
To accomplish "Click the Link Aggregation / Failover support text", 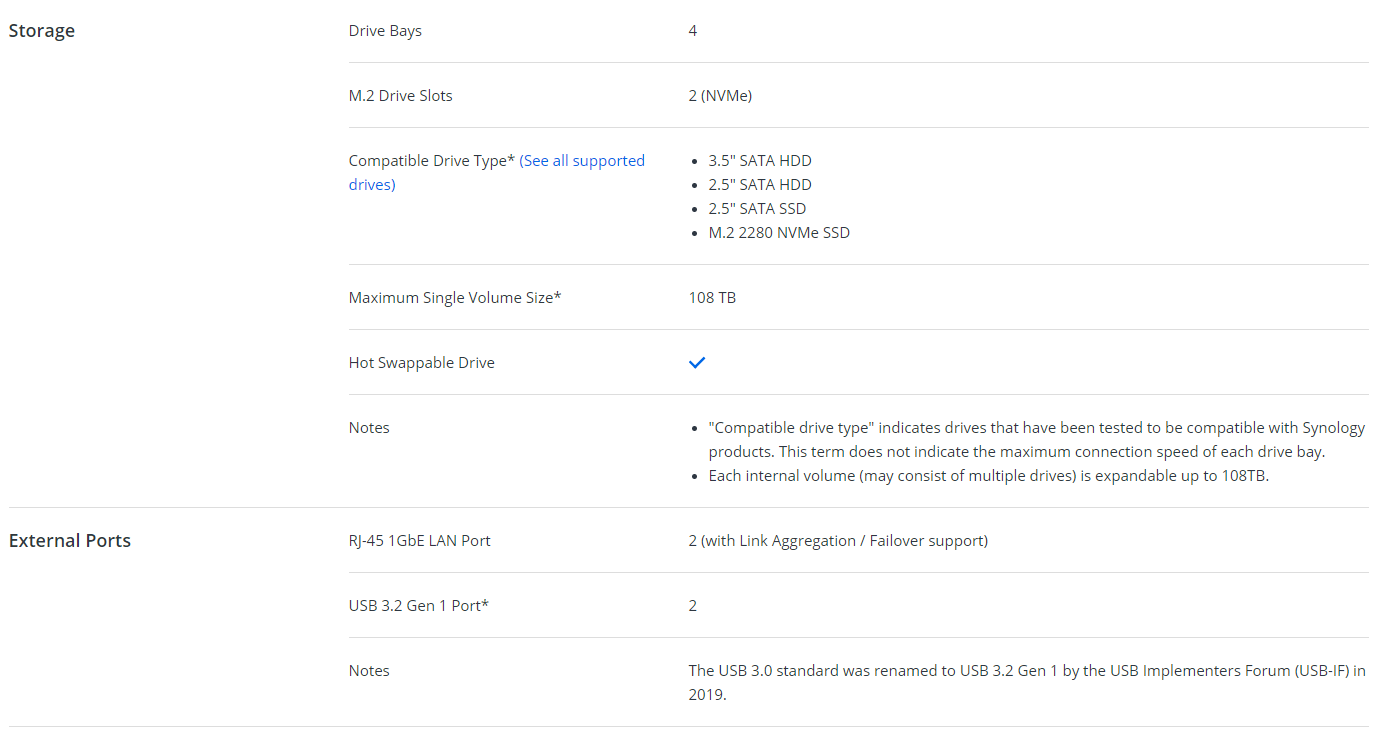I will point(838,541).
